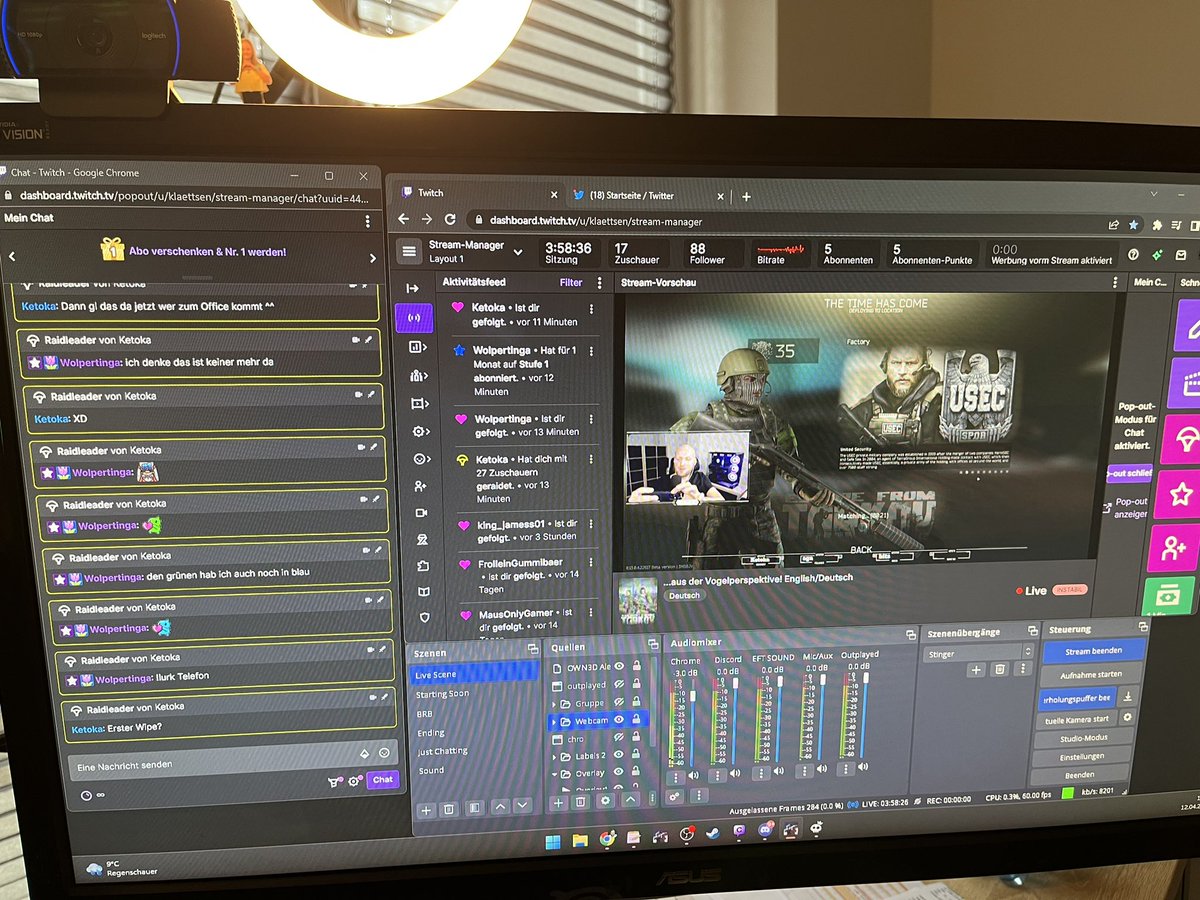Hide the outplayed source with its eye toggle

pos(619,685)
